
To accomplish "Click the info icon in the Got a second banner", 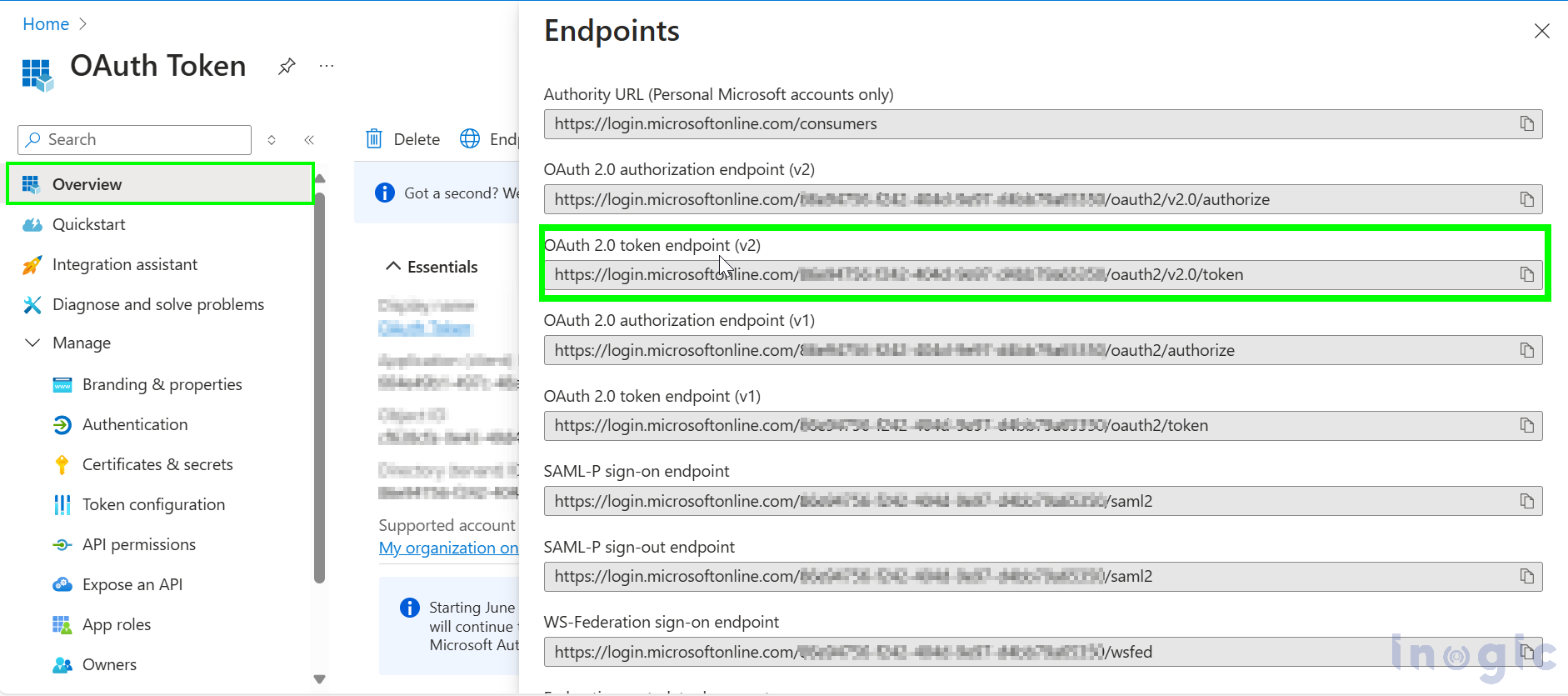I will 384,193.
